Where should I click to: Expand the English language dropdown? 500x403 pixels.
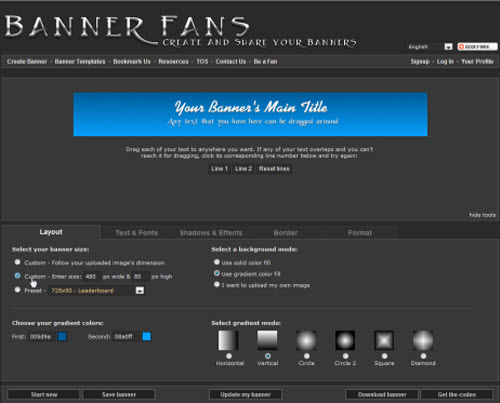click(x=430, y=47)
